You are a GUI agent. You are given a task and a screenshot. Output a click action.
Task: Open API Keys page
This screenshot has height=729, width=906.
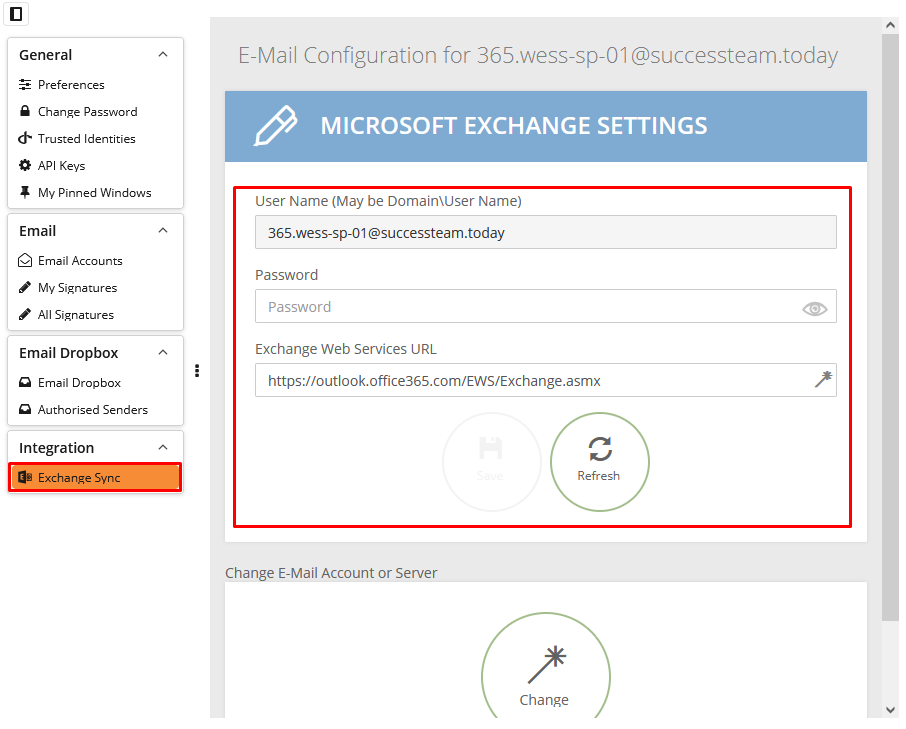tap(61, 166)
